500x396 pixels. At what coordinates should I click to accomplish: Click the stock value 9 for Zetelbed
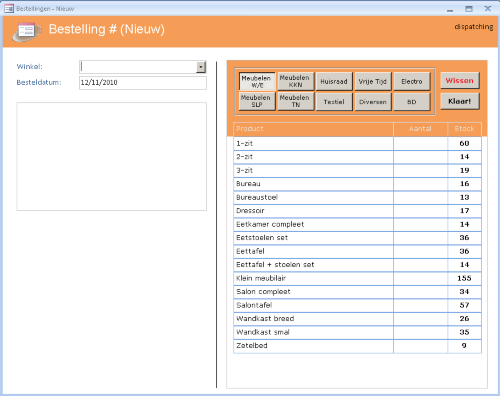click(x=464, y=346)
